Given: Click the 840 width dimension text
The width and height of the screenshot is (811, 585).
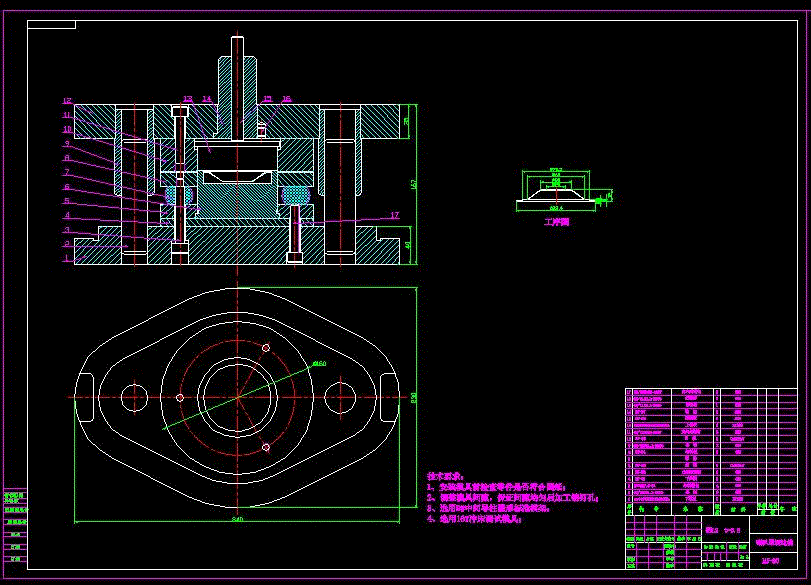Looking at the screenshot, I should pyautogui.click(x=237, y=519).
